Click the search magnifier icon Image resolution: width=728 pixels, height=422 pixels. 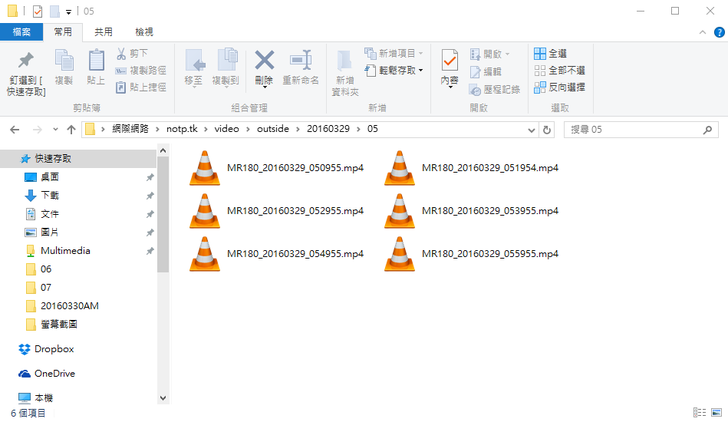708,130
